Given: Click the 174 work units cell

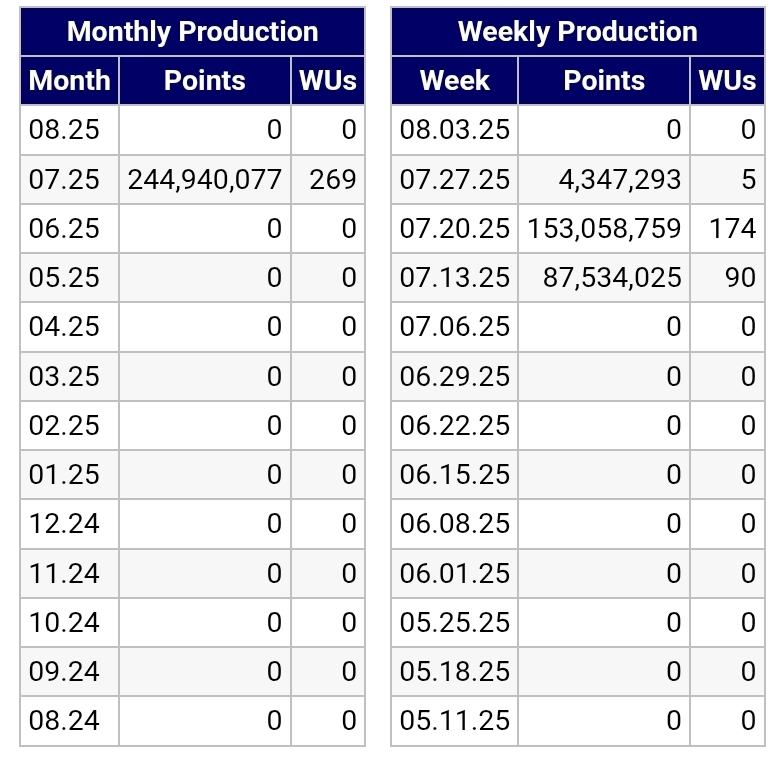Looking at the screenshot, I should click(732, 229).
